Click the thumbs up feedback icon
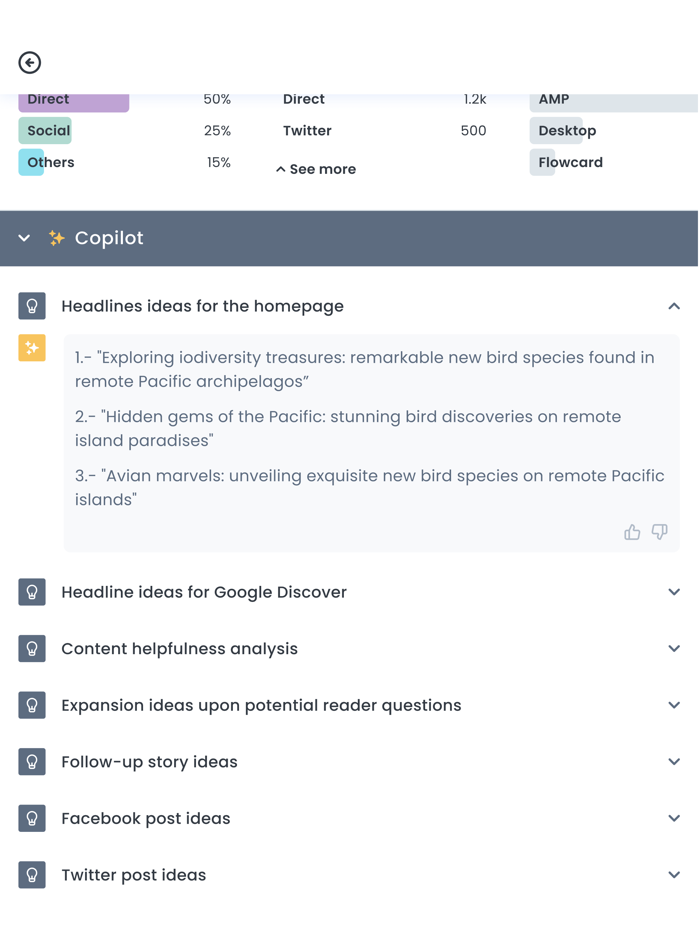The width and height of the screenshot is (700, 934). click(632, 532)
